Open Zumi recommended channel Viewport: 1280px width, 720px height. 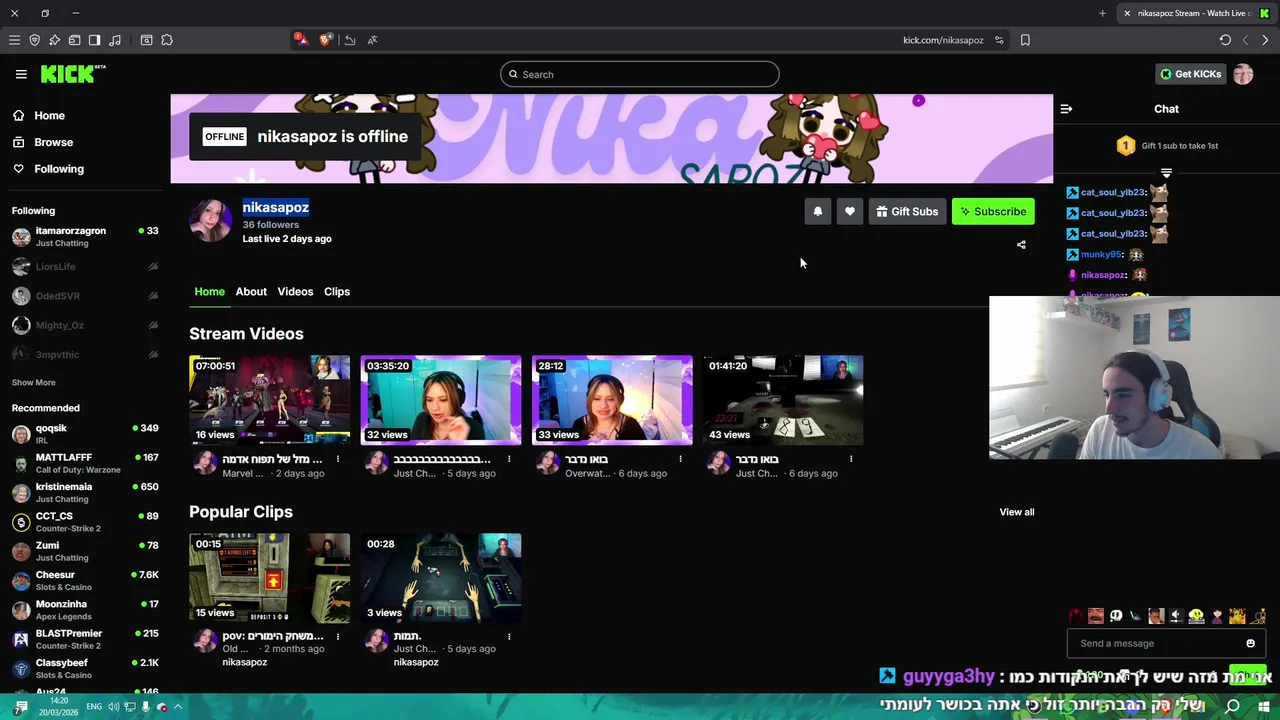pyautogui.click(x=85, y=551)
